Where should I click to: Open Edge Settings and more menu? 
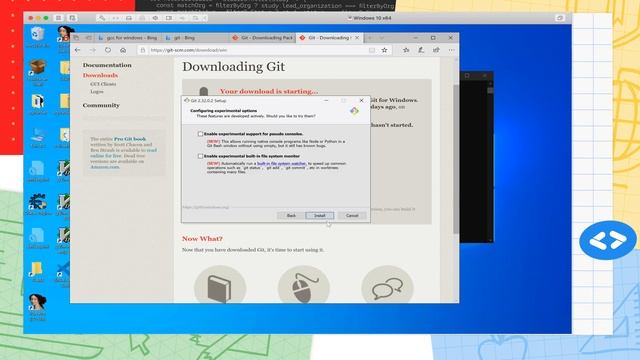coord(451,50)
